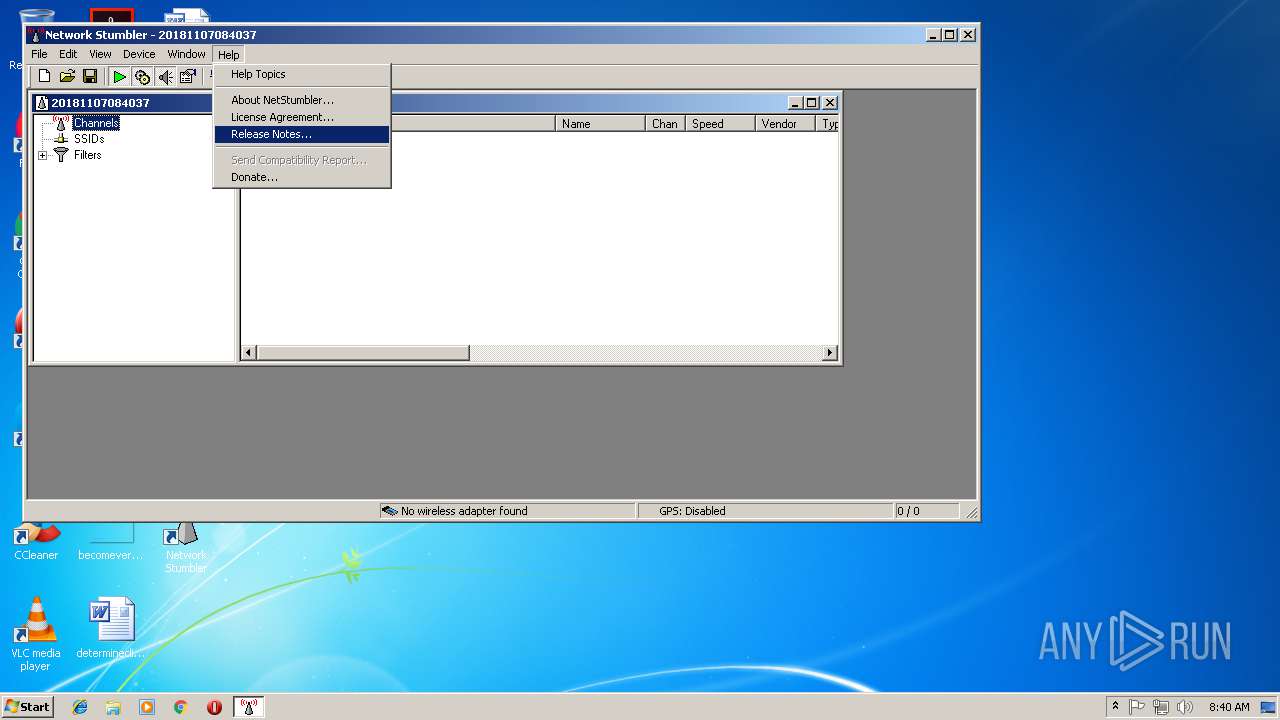Toggle the MIDI speaker toolbar icon
The height and width of the screenshot is (720, 1280).
click(165, 77)
